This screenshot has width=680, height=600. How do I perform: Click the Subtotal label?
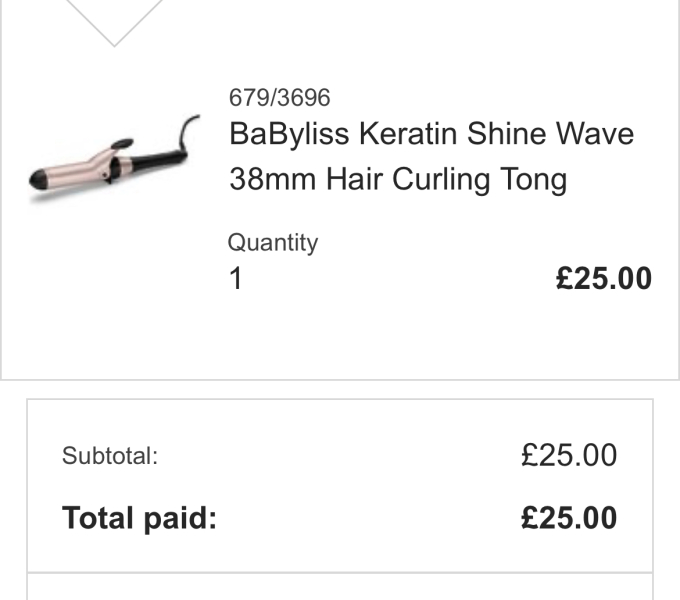click(x=110, y=457)
